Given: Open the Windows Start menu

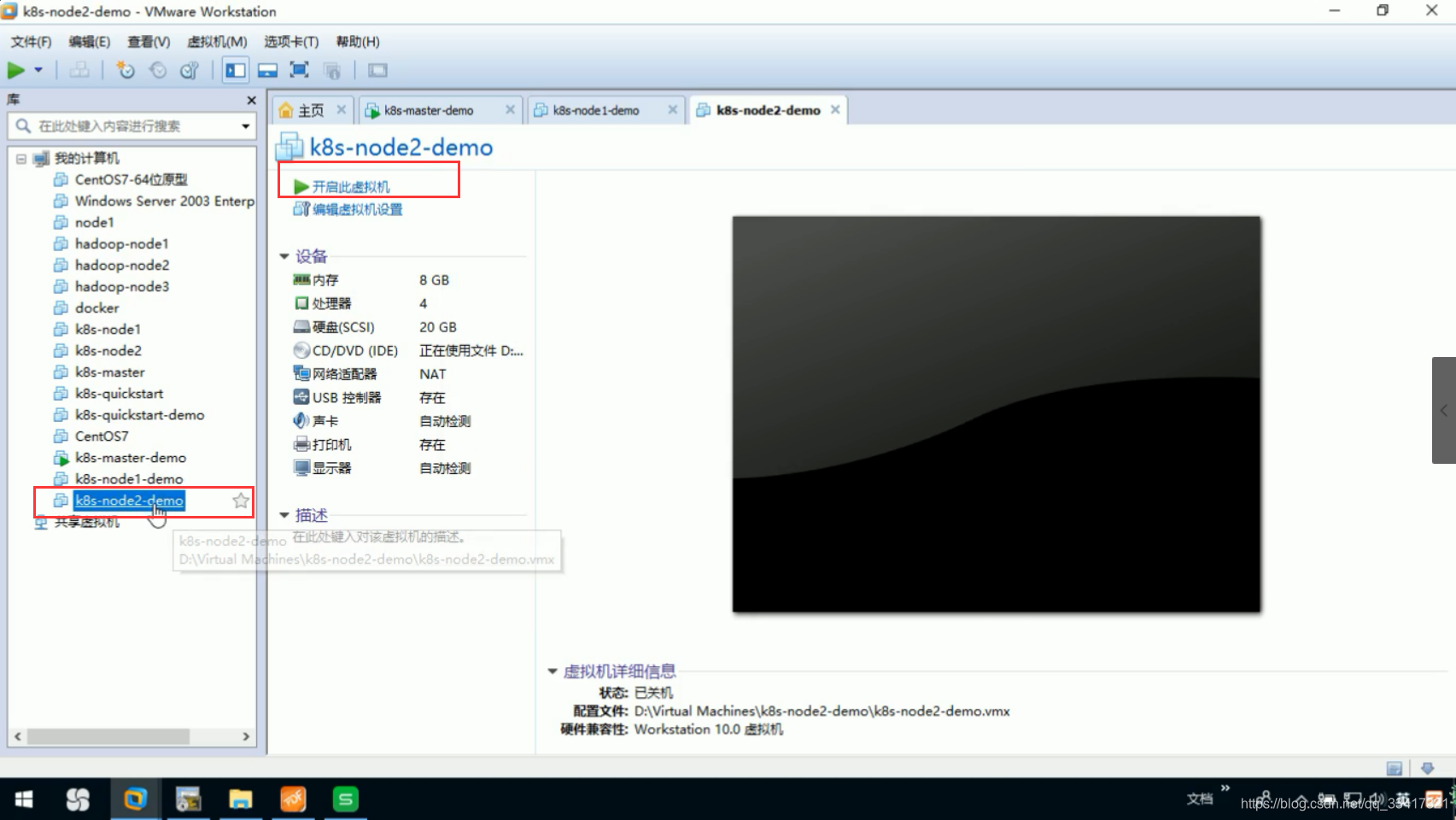Looking at the screenshot, I should (24, 799).
